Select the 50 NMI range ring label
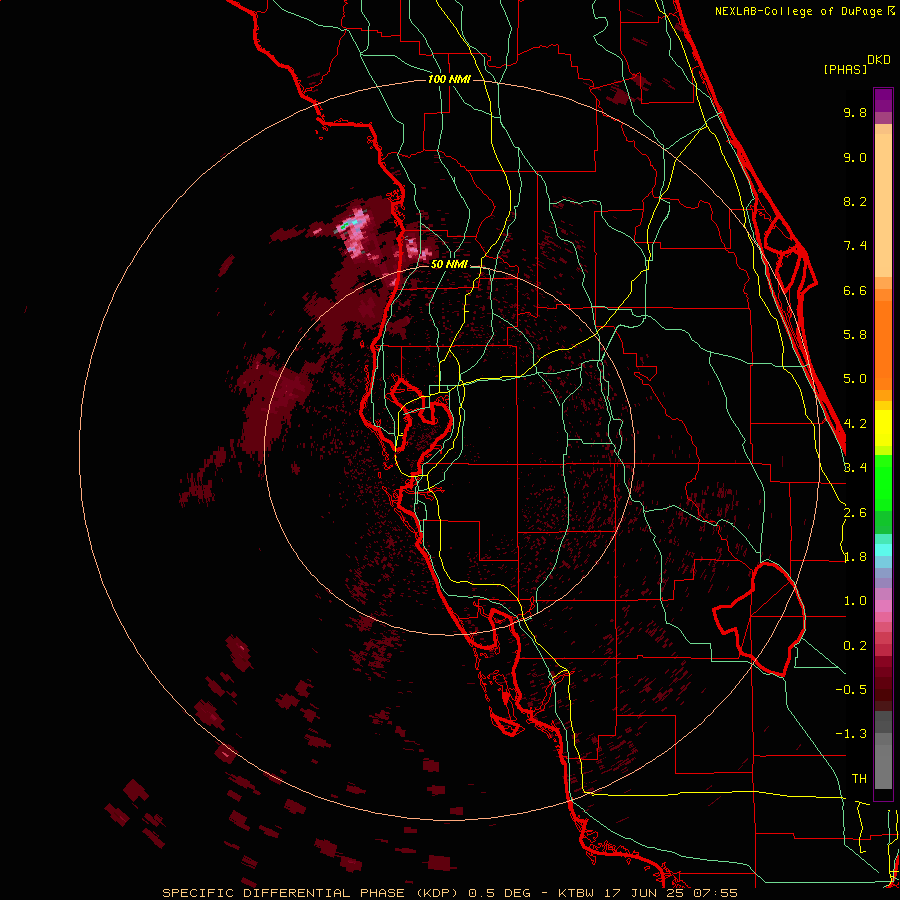This screenshot has width=900, height=900. [449, 264]
